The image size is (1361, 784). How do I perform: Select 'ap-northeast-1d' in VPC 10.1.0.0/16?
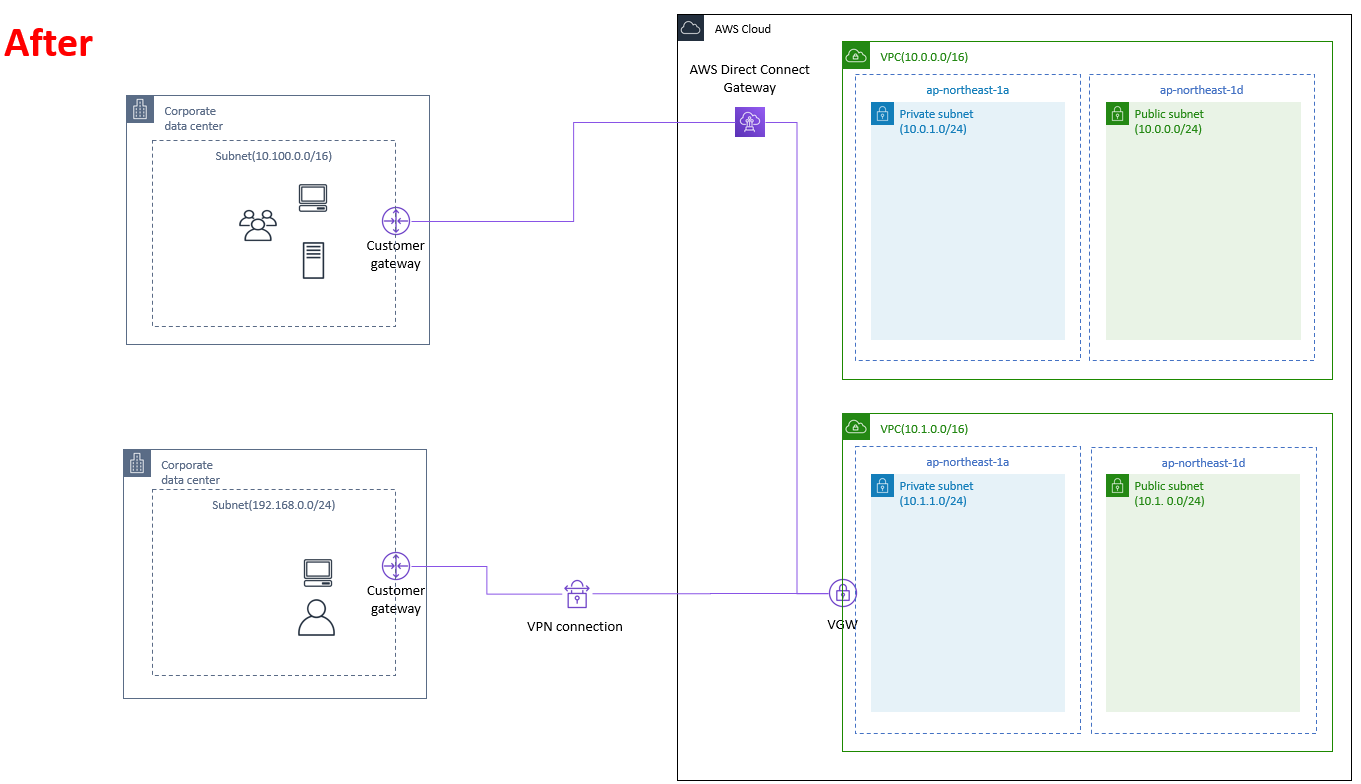click(x=1203, y=463)
